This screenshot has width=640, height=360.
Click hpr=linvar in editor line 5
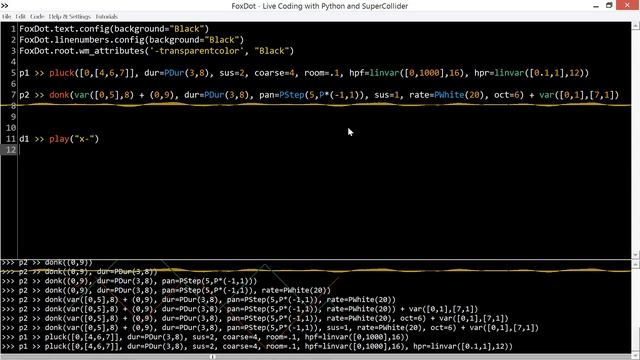499,73
